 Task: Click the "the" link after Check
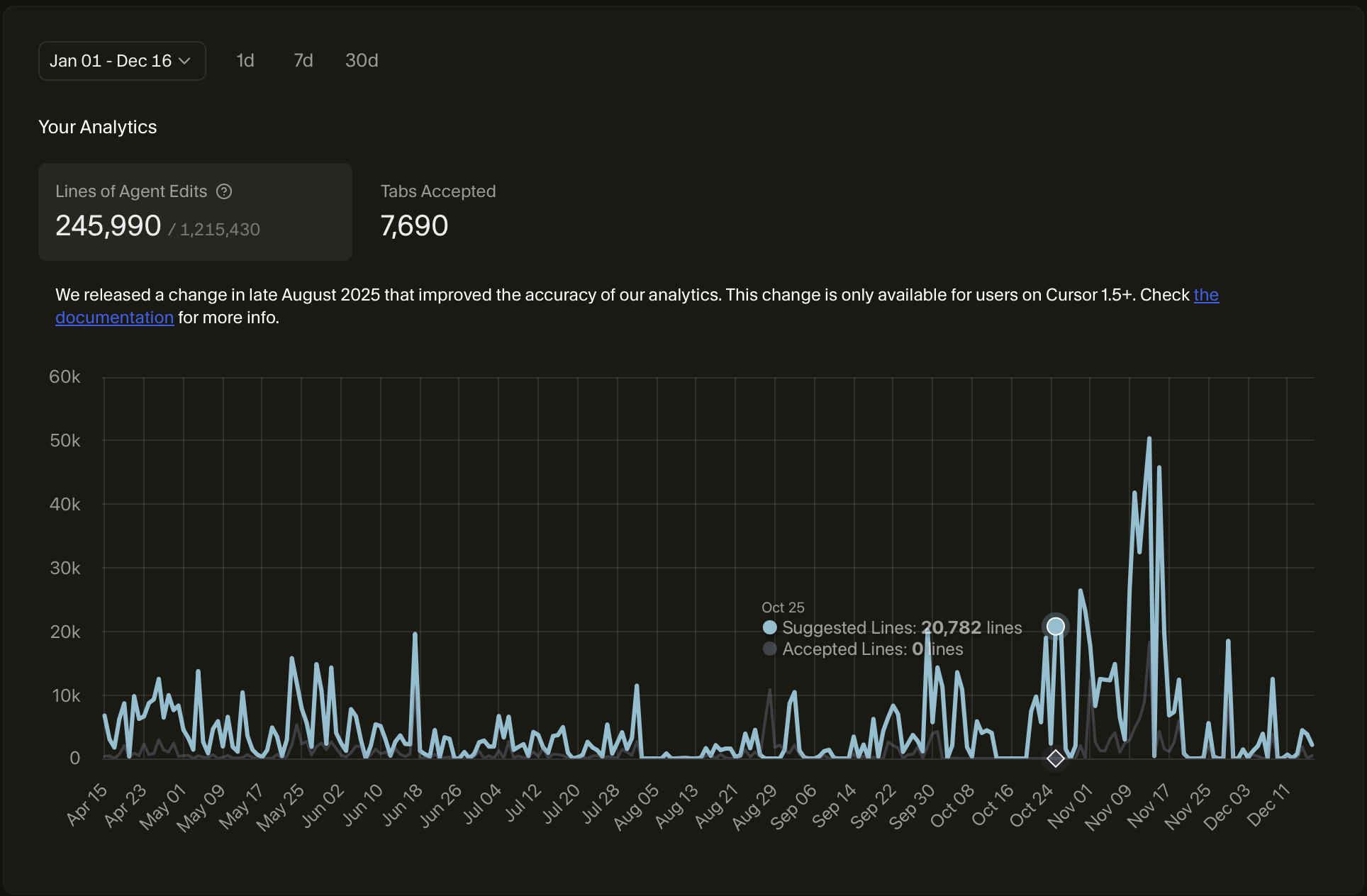(x=1205, y=295)
